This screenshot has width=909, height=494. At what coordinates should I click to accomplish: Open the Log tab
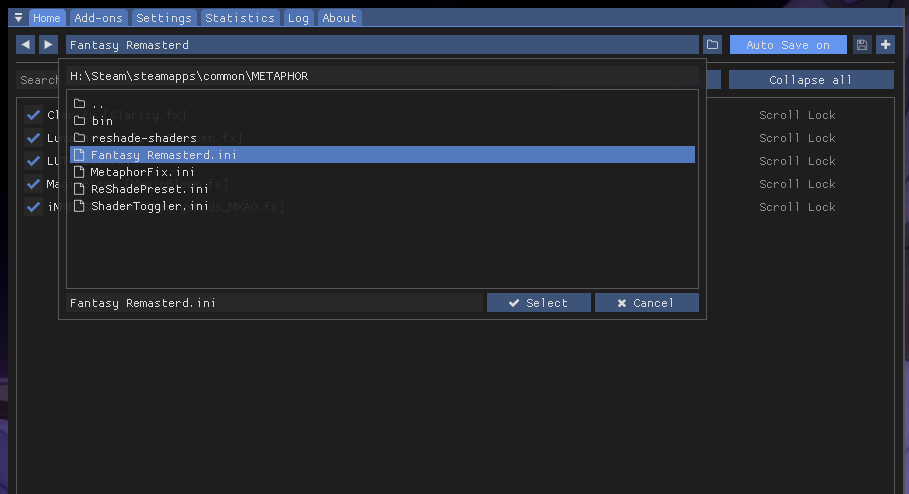click(299, 18)
